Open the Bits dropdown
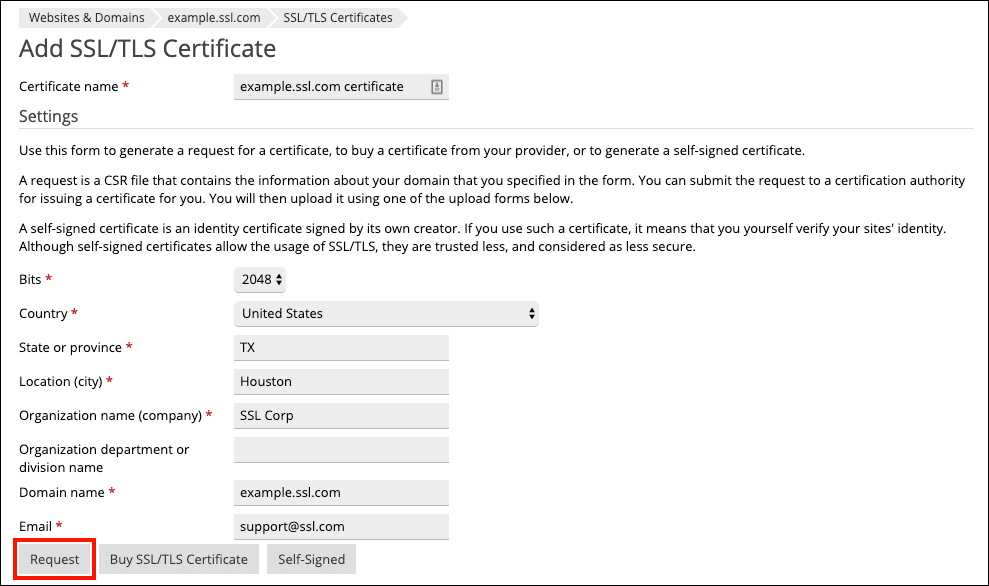989x586 pixels. pyautogui.click(x=262, y=280)
